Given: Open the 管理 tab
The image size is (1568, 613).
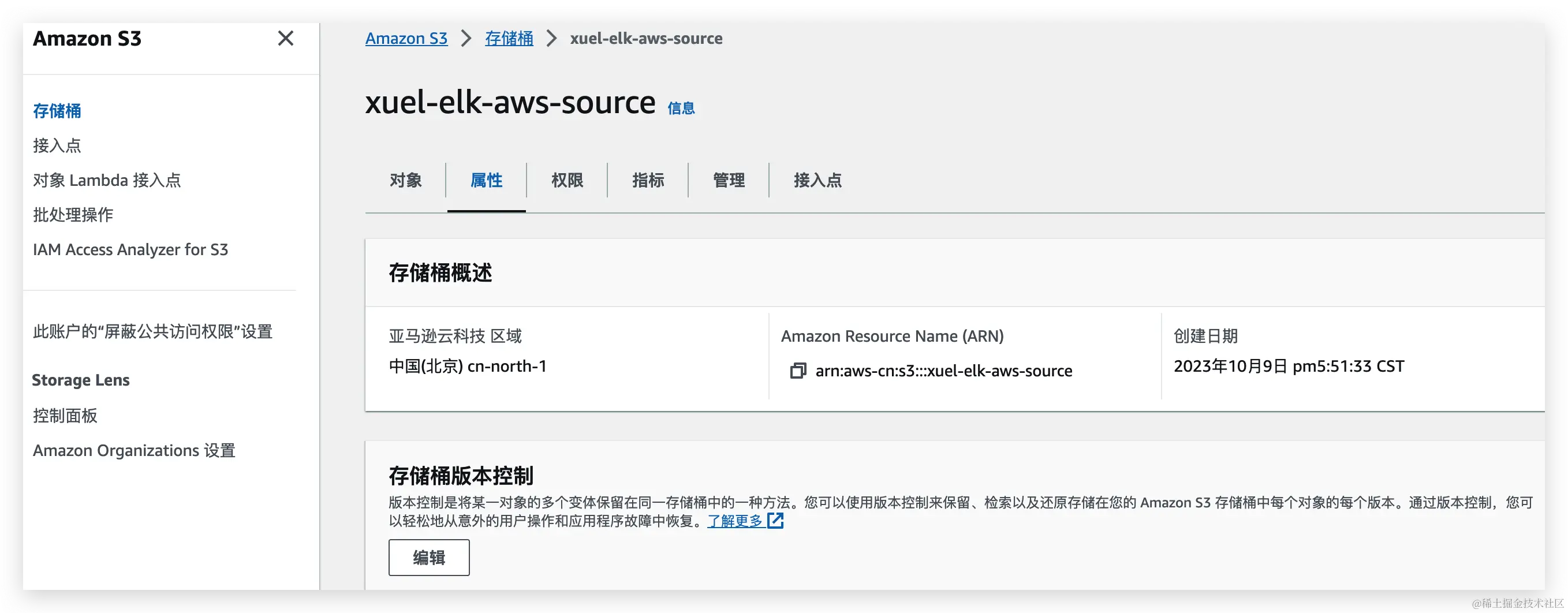Looking at the screenshot, I should tap(729, 180).
